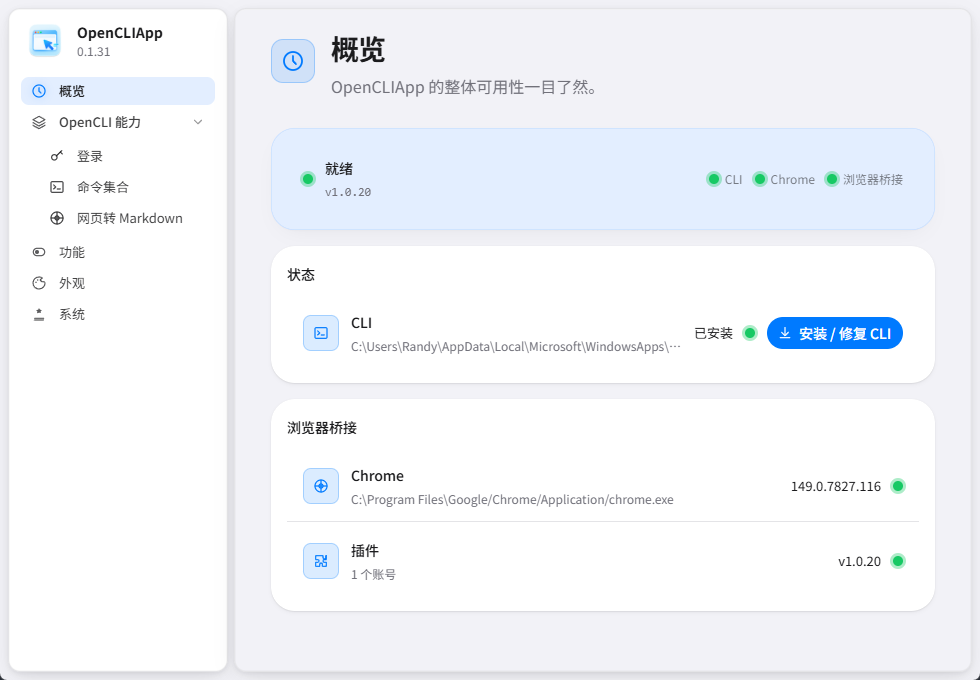This screenshot has width=980, height=680.
Task: Click the subtitle OpenCLIApp 的整体可用性一目了然
Action: click(464, 87)
